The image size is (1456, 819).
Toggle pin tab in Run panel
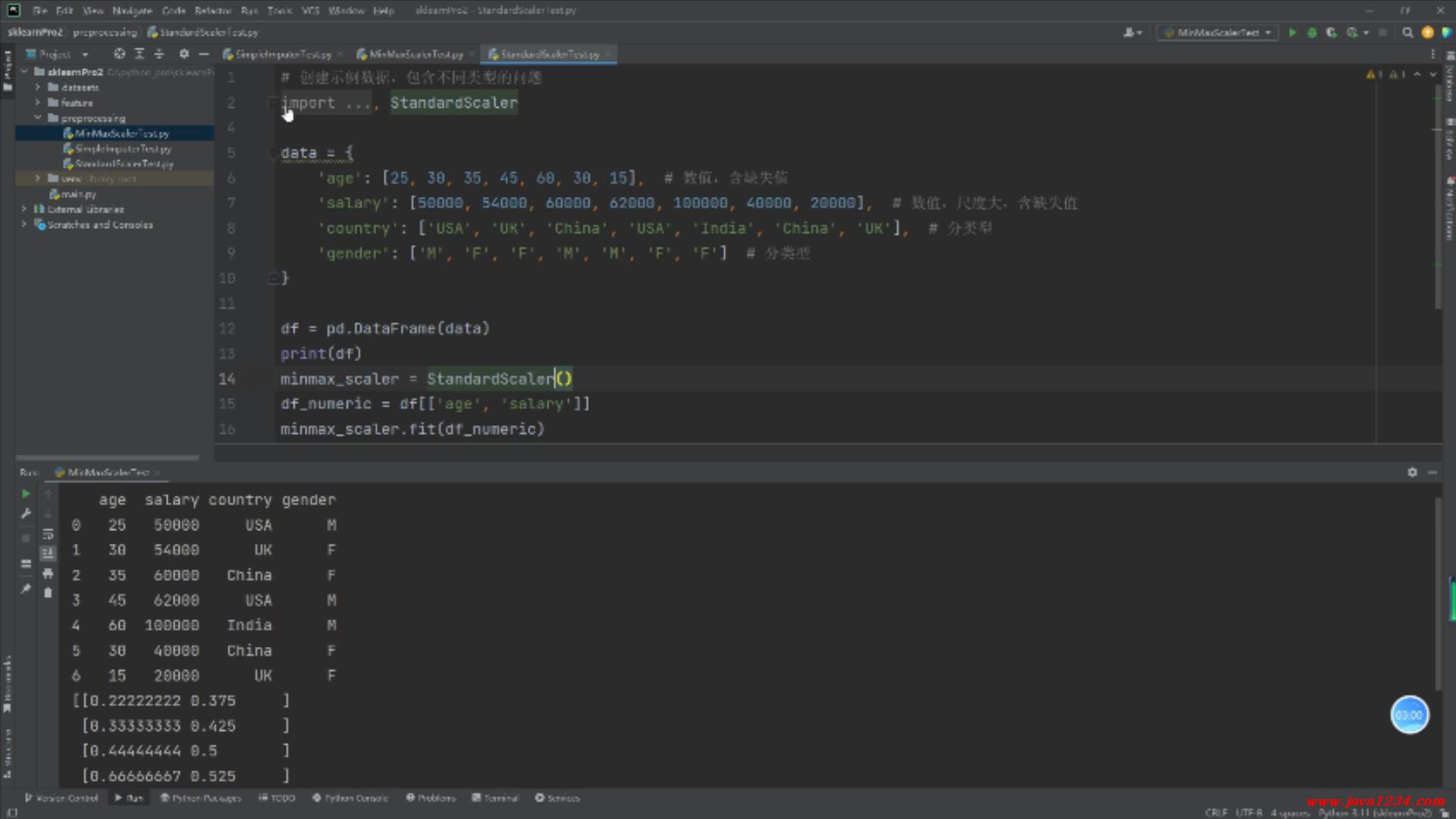point(26,588)
